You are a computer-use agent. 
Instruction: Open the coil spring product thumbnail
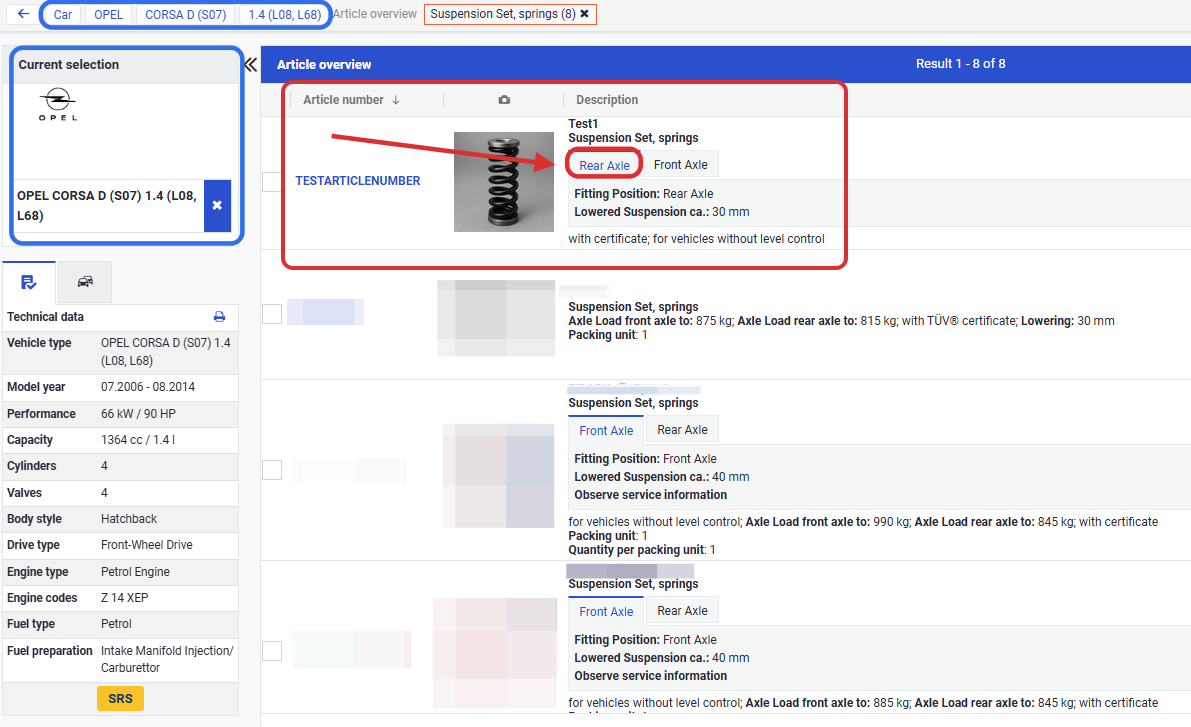pos(503,182)
